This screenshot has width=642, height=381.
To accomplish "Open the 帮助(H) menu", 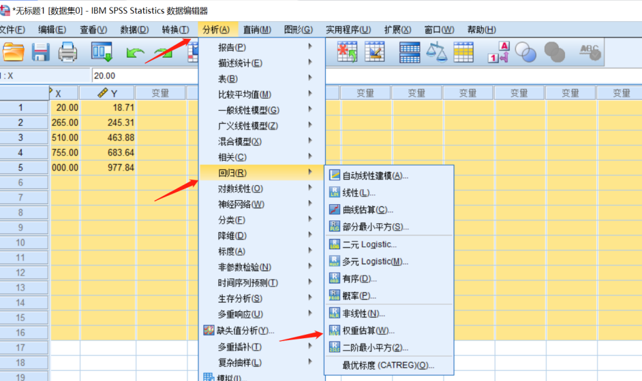I will tap(482, 29).
